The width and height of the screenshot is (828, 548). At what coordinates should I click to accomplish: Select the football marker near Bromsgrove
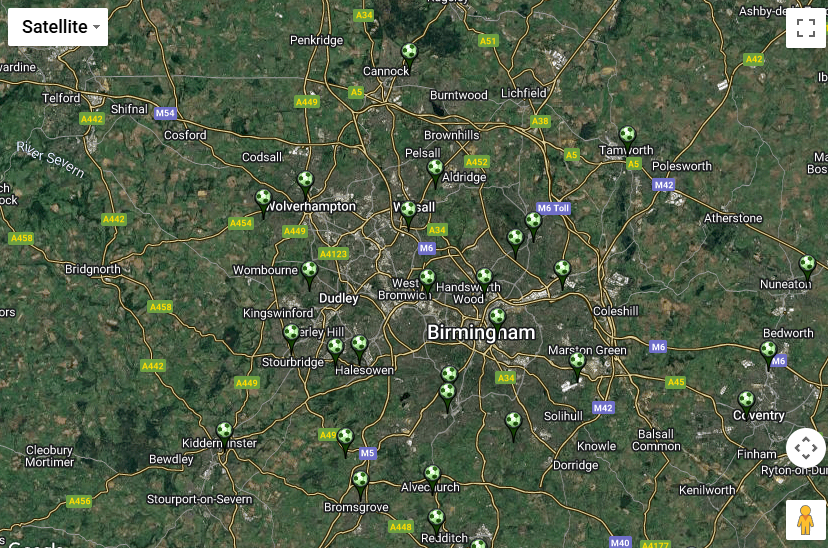[x=360, y=484]
